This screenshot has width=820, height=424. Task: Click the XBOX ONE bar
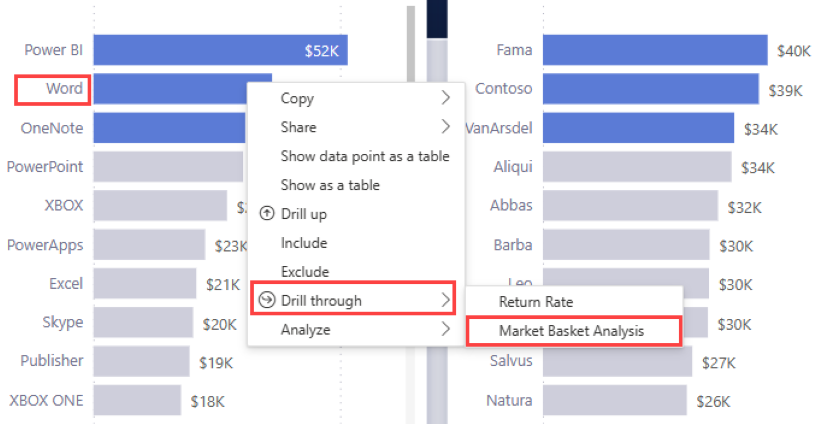[137, 400]
